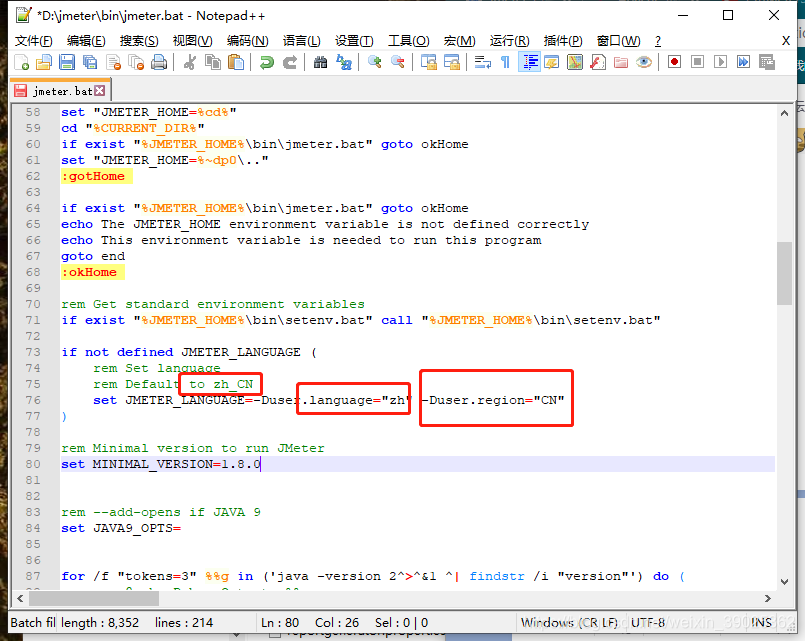Print the document with the printer icon
Image resolution: width=805 pixels, height=641 pixels.
(159, 63)
